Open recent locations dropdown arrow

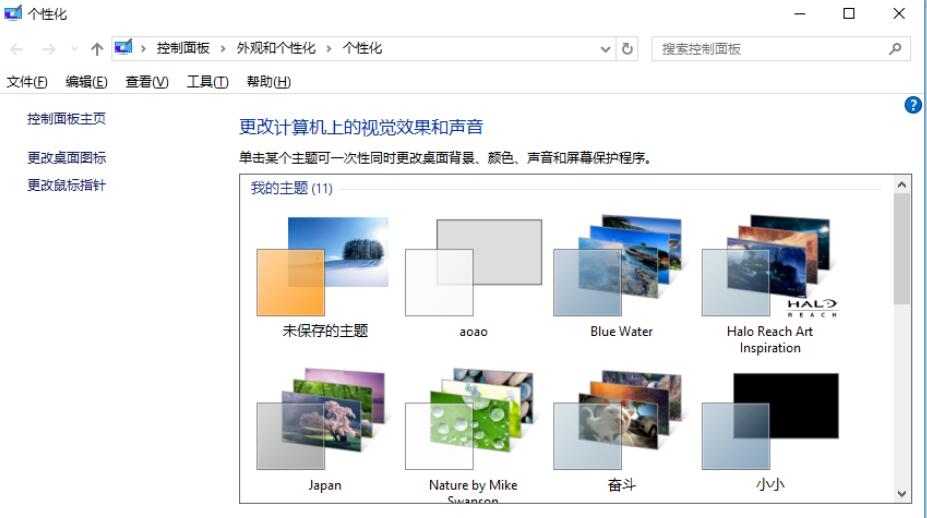[x=74, y=49]
